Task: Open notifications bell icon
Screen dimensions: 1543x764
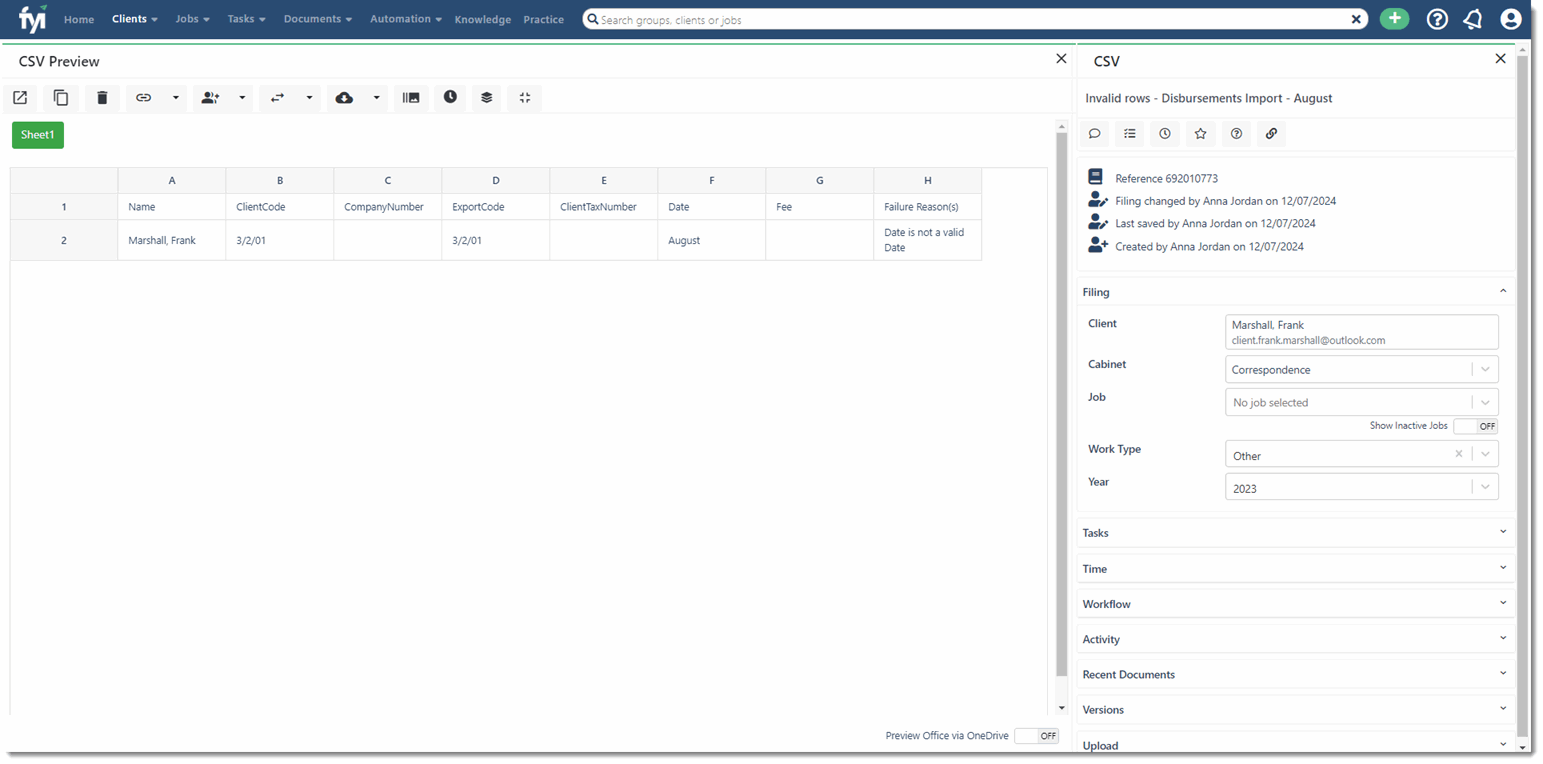Action: (x=1472, y=19)
